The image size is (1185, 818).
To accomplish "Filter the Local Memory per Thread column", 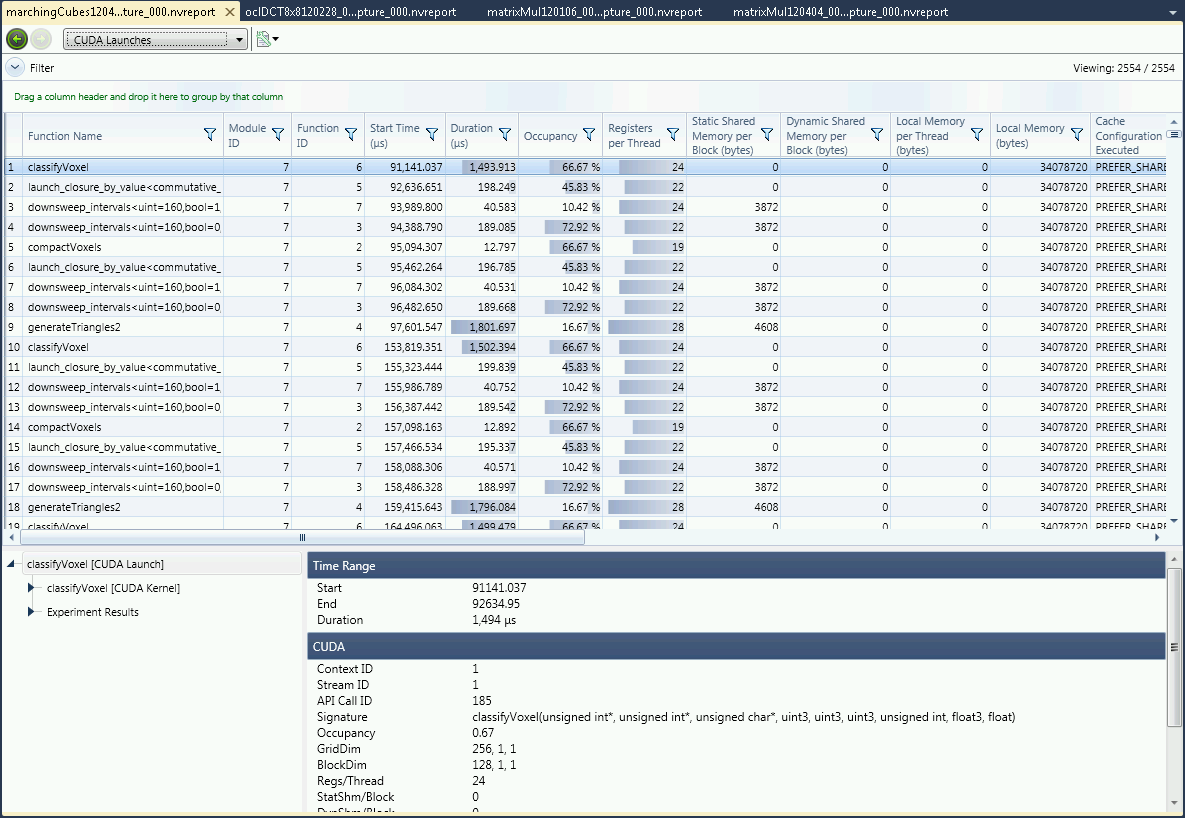I will pyautogui.click(x=977, y=135).
